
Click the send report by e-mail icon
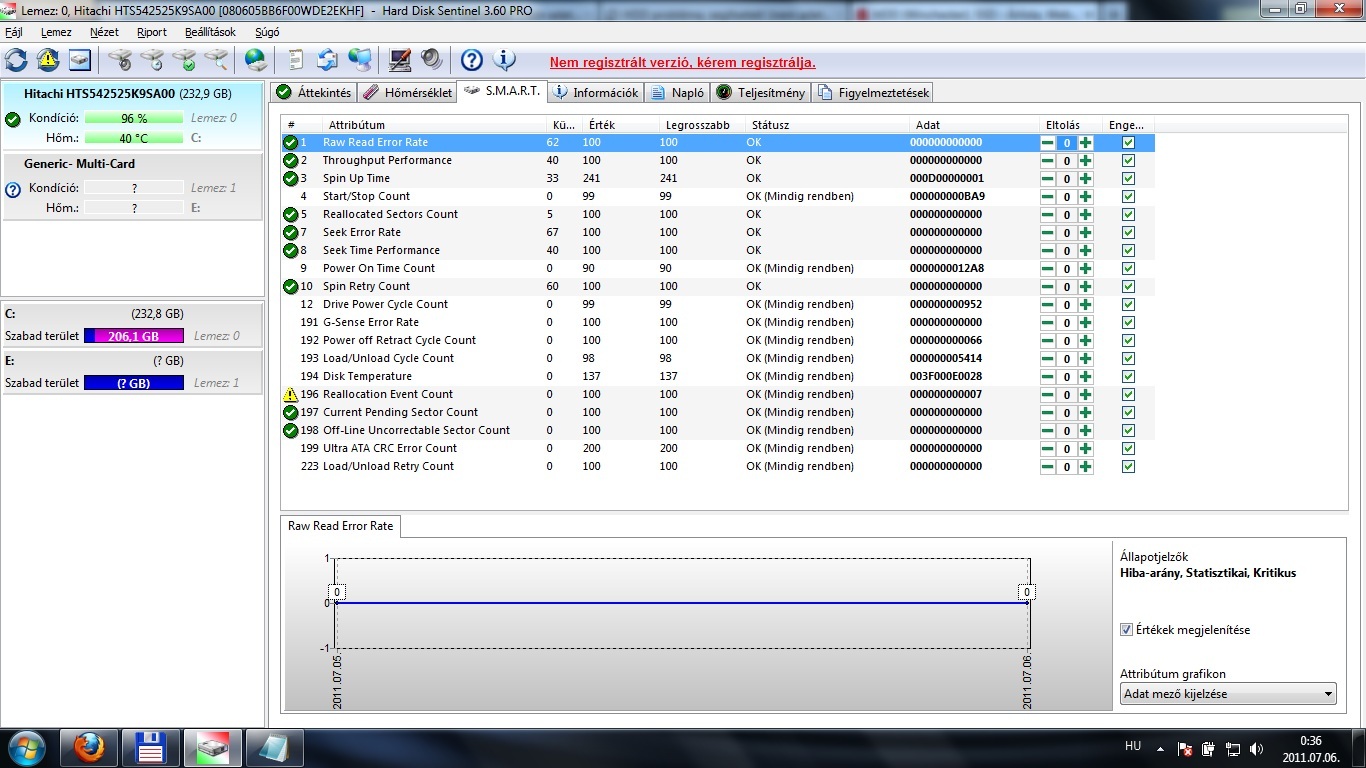pos(328,60)
